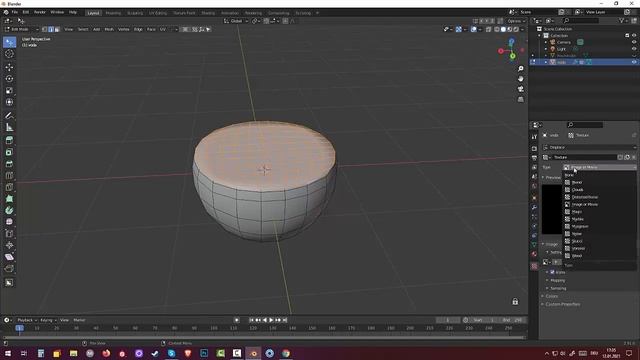Click the pan hand gizmo in viewport
The height and width of the screenshot is (360, 640).
520,79
